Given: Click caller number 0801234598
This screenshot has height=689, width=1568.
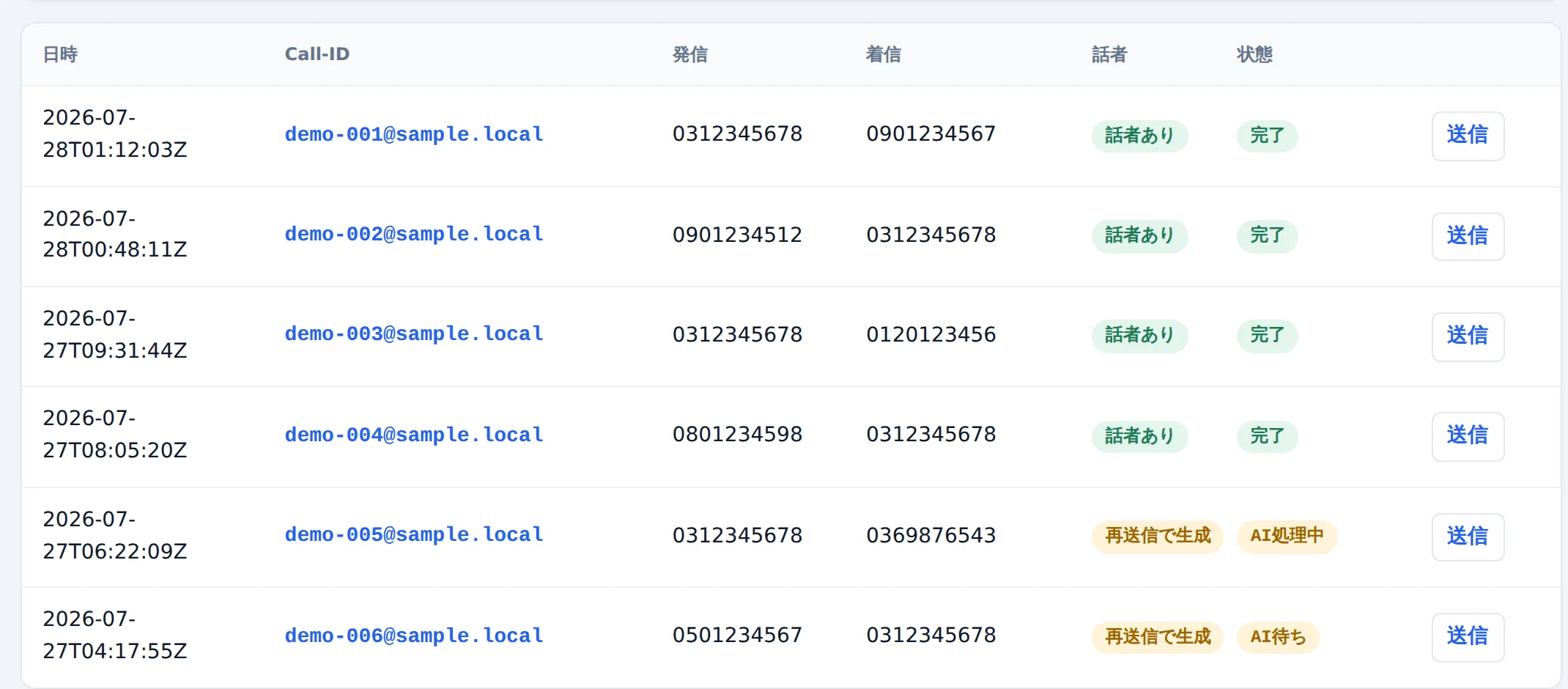Looking at the screenshot, I should pos(737,435).
